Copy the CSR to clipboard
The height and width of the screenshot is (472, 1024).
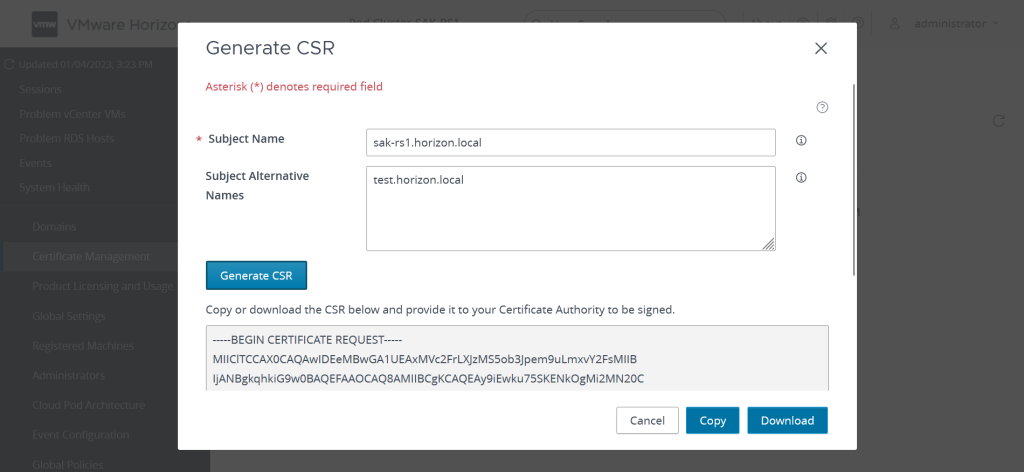712,420
